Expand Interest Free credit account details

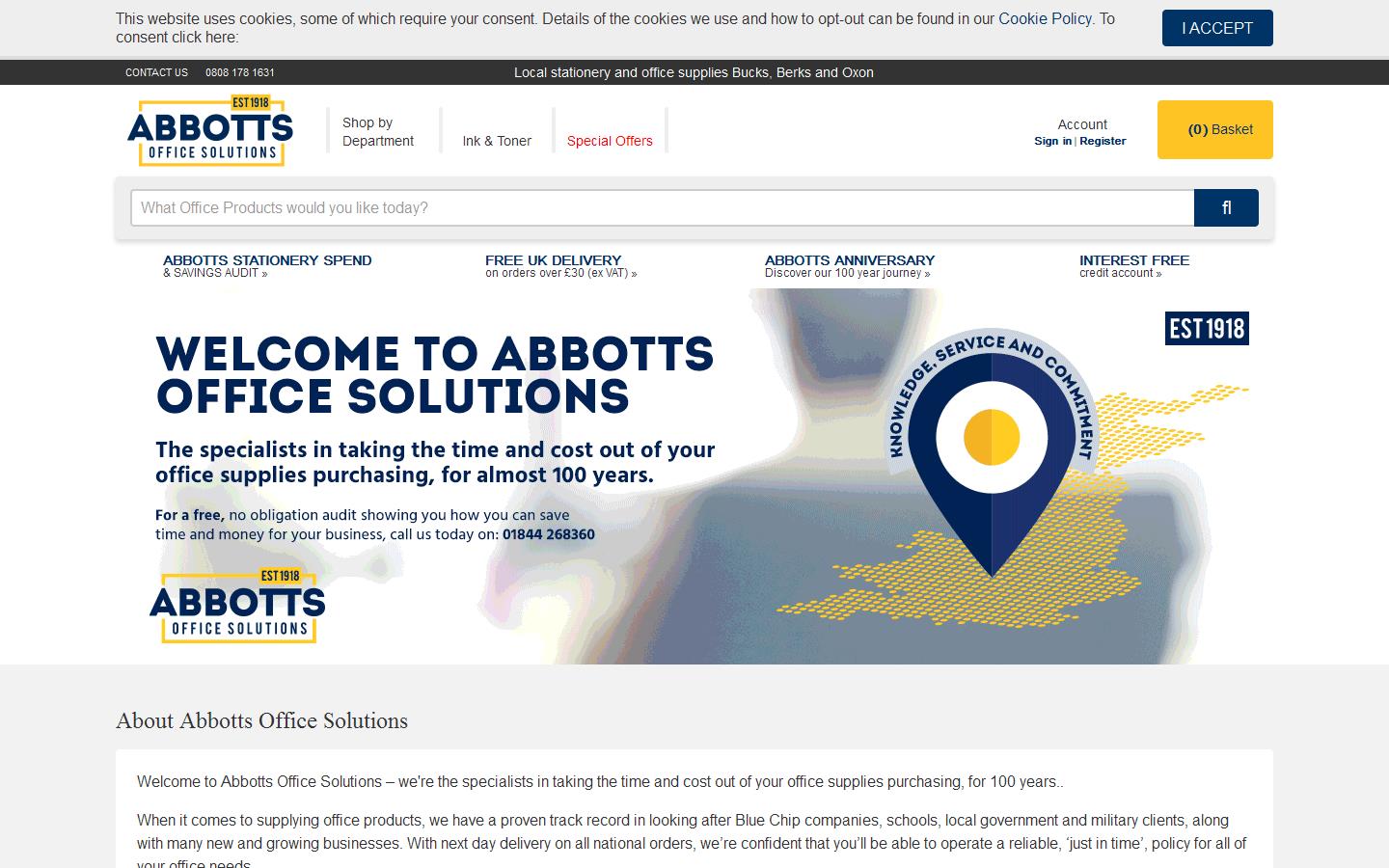[1134, 265]
